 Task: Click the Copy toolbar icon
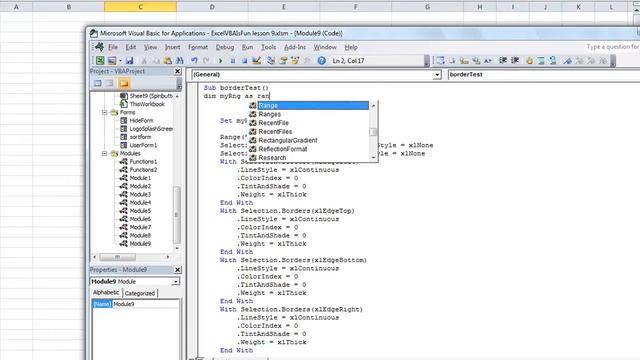[x=156, y=61]
